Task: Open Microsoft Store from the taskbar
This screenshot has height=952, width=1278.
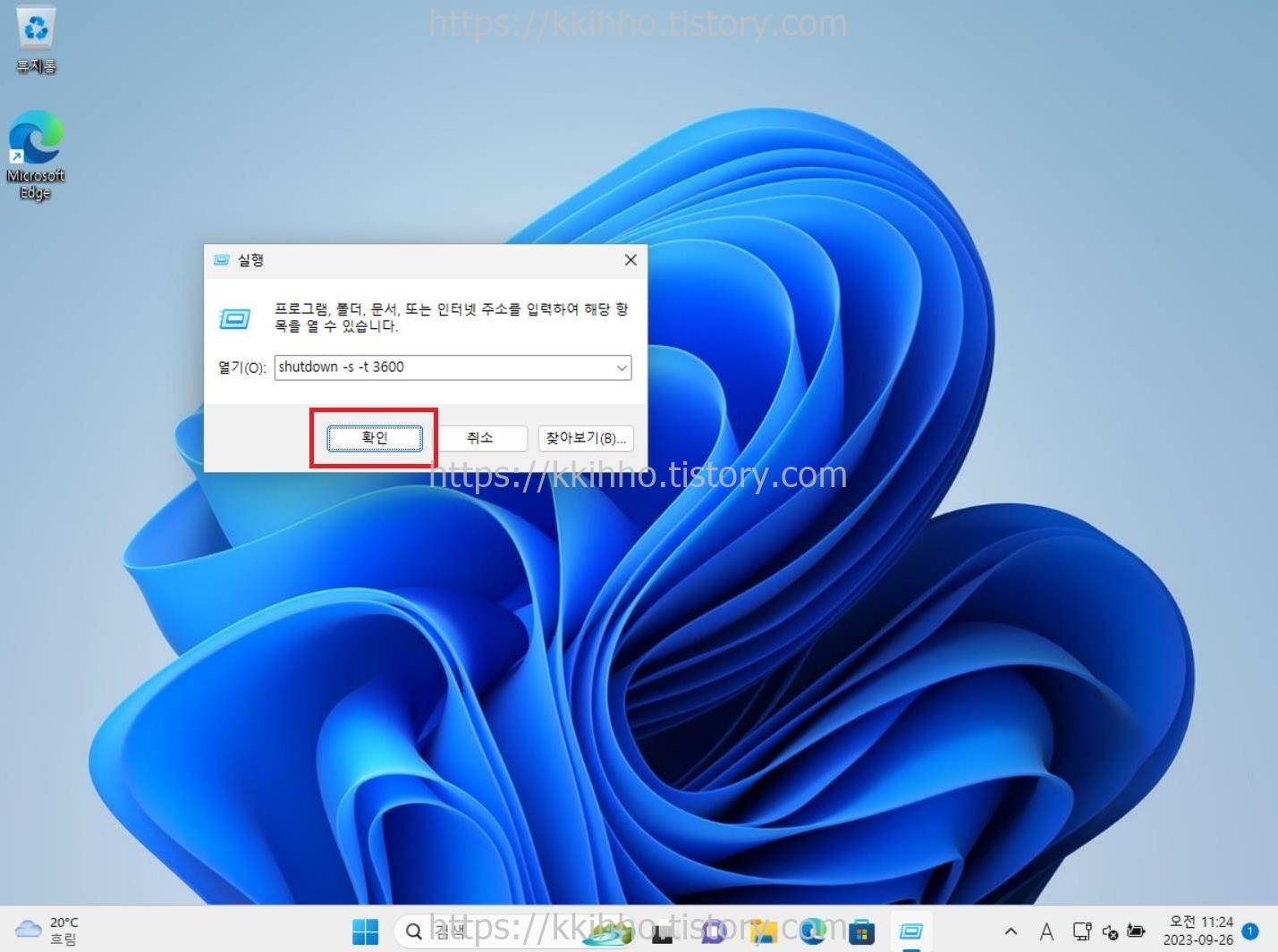Action: [x=862, y=932]
